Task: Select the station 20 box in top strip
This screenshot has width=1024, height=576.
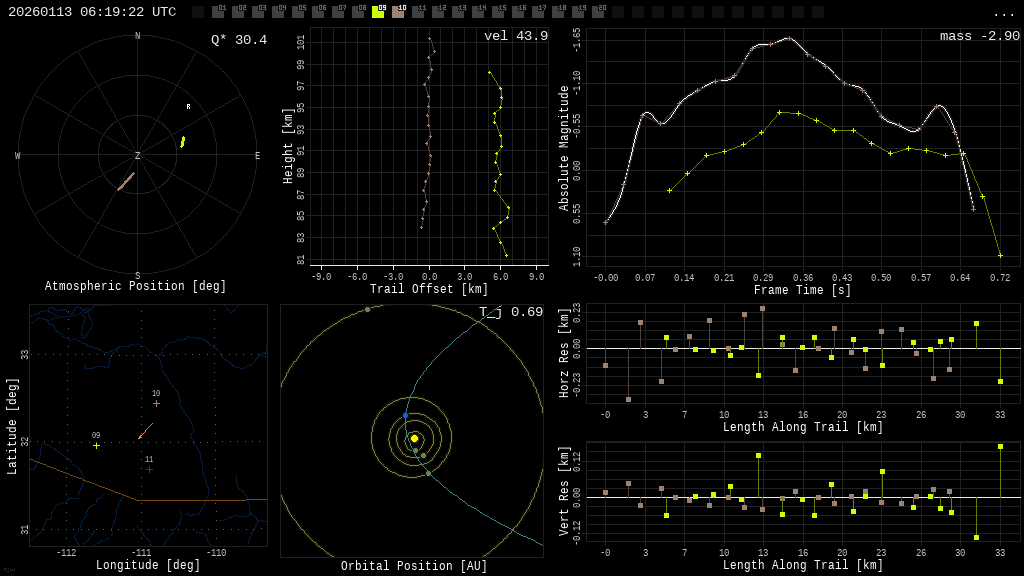Action: coord(598,12)
